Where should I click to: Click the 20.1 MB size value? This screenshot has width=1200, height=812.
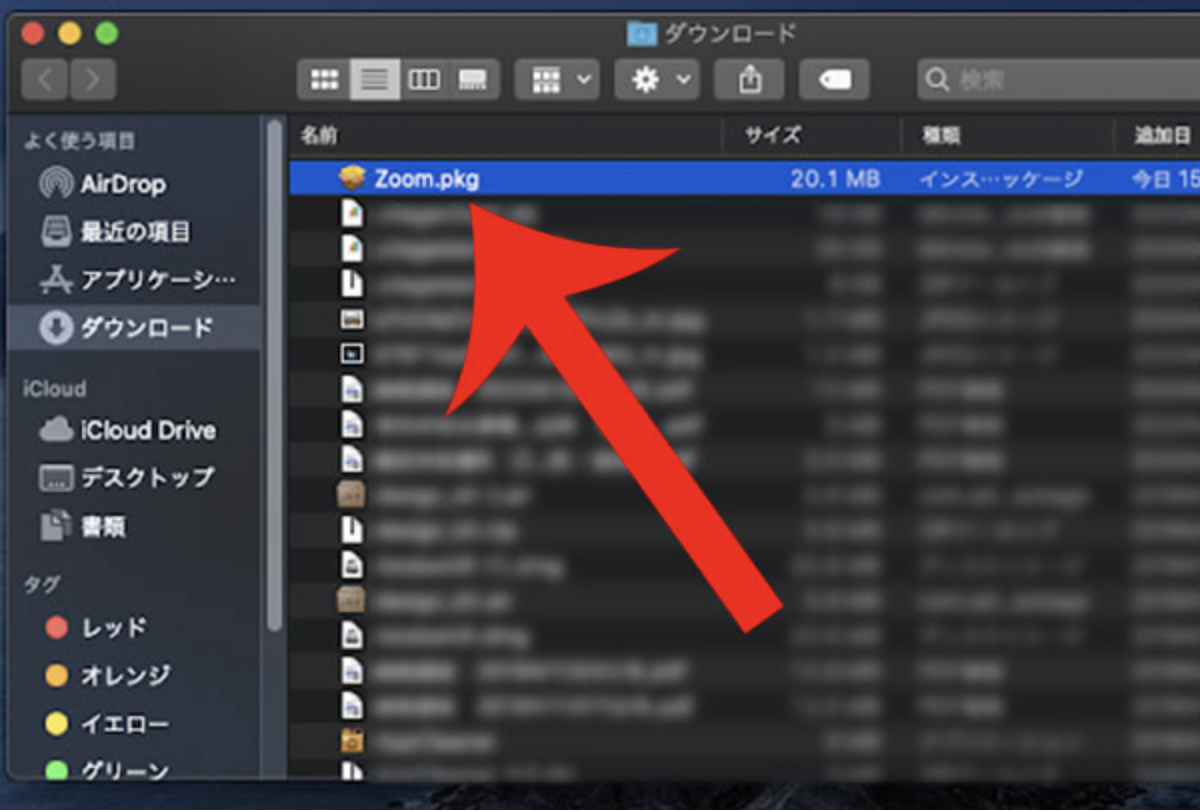tap(835, 179)
